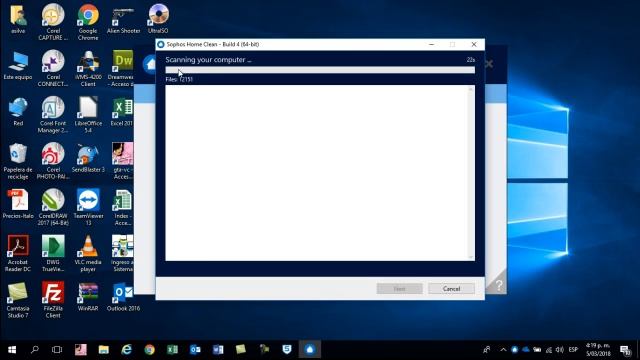Select the CorelDRAW 2017 desktop icon
The image size is (640, 360).
(x=53, y=207)
